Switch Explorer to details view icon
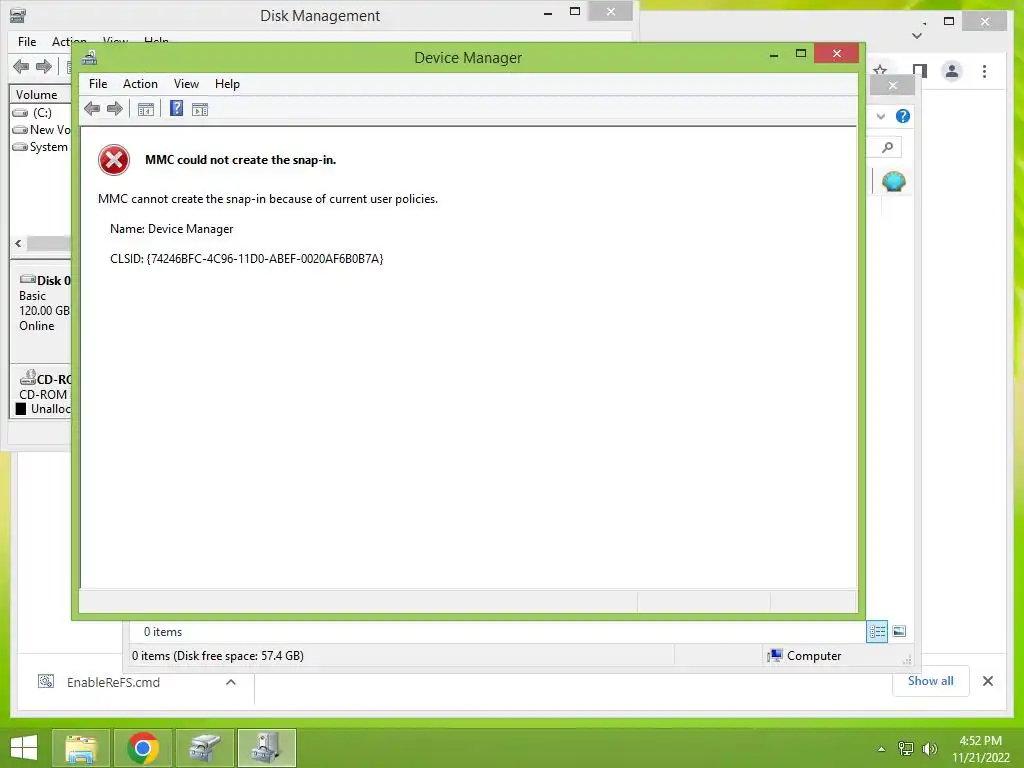This screenshot has width=1024, height=768. [x=877, y=632]
